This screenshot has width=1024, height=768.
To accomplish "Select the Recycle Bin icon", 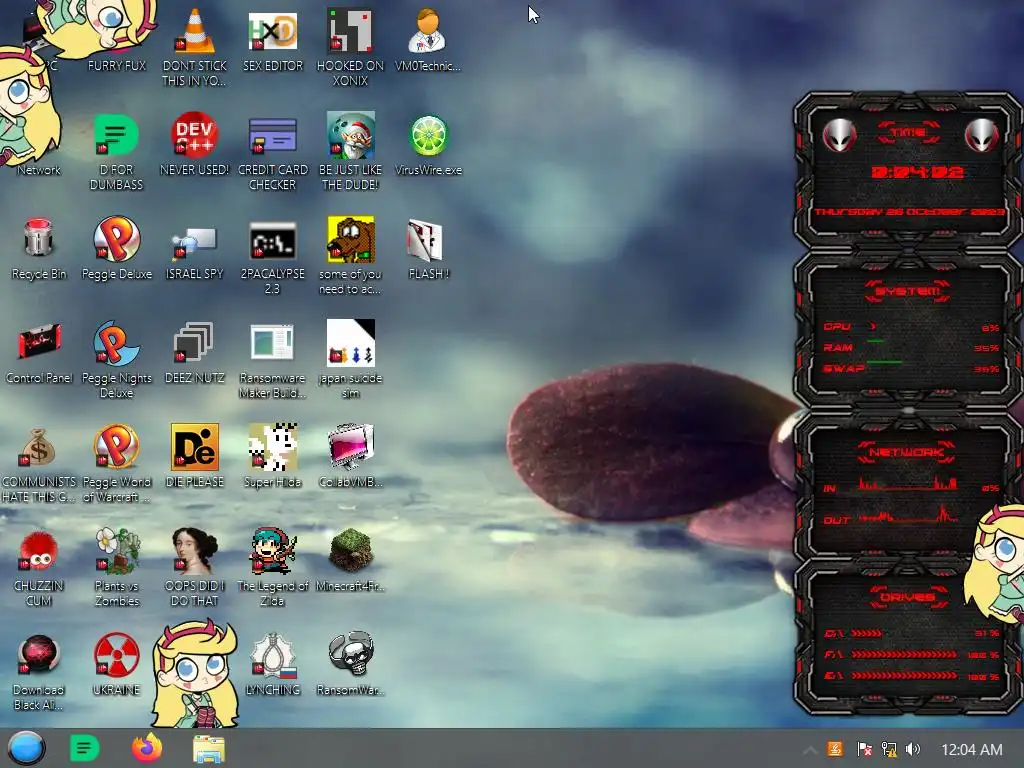I will point(39,248).
